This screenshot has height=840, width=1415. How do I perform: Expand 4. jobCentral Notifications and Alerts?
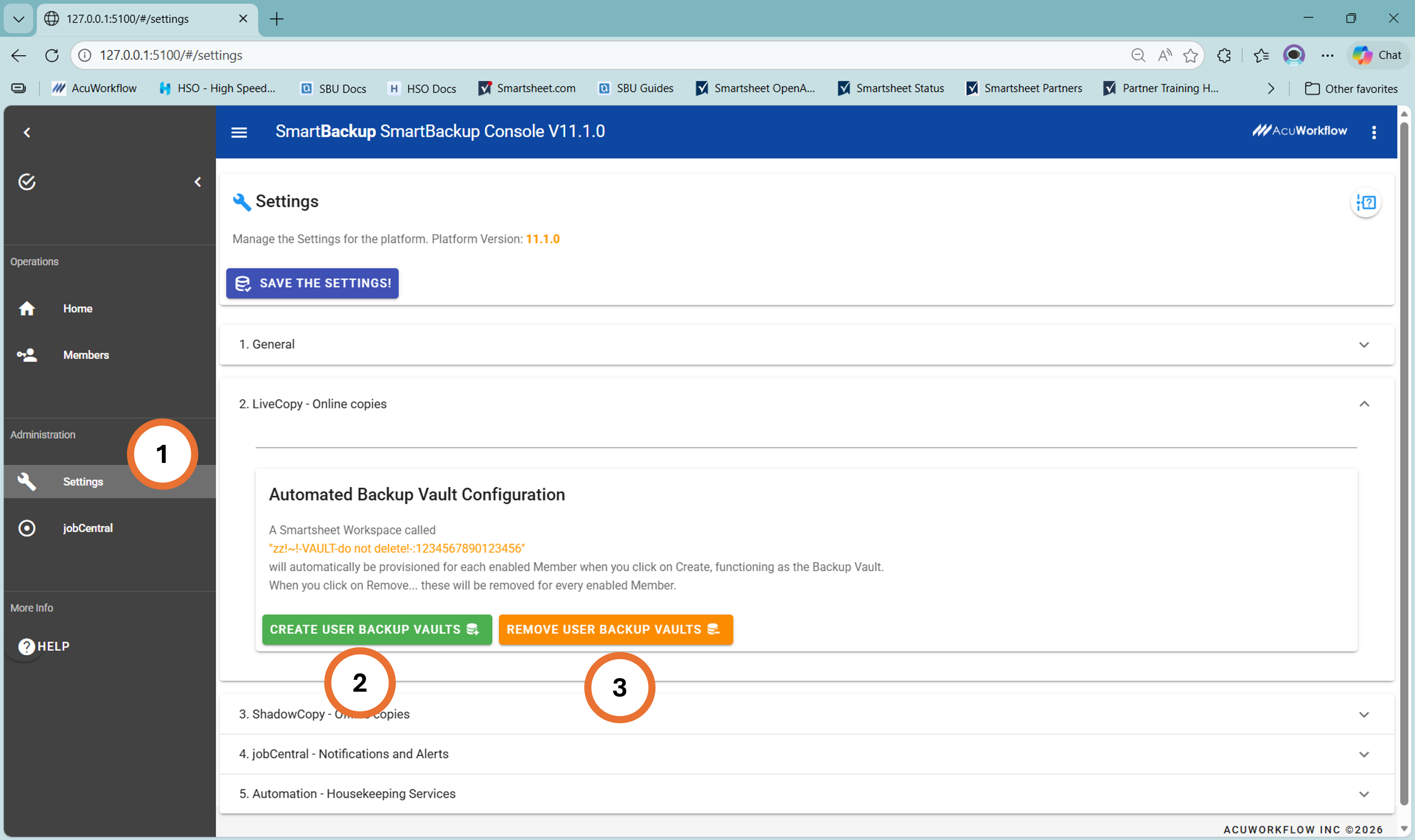point(1363,754)
